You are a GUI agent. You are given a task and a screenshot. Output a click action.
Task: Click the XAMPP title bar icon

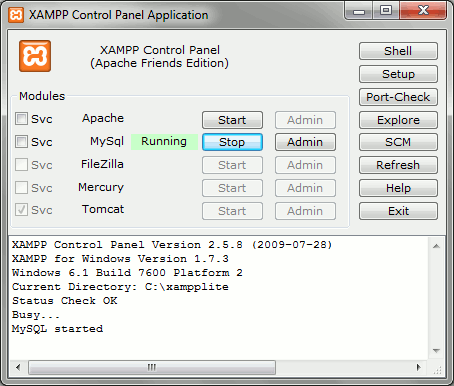[16, 15]
